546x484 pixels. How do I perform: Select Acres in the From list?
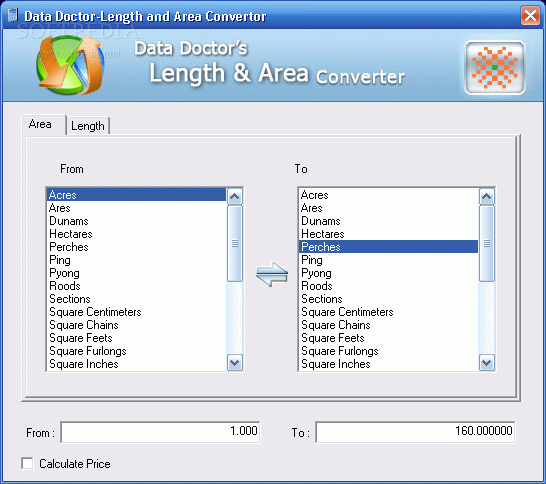136,195
